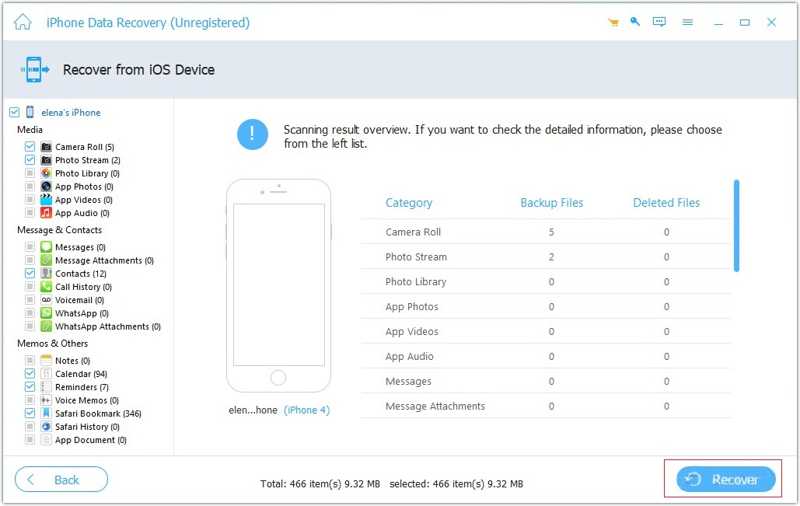Open Contacts (12) in the list

(x=81, y=273)
